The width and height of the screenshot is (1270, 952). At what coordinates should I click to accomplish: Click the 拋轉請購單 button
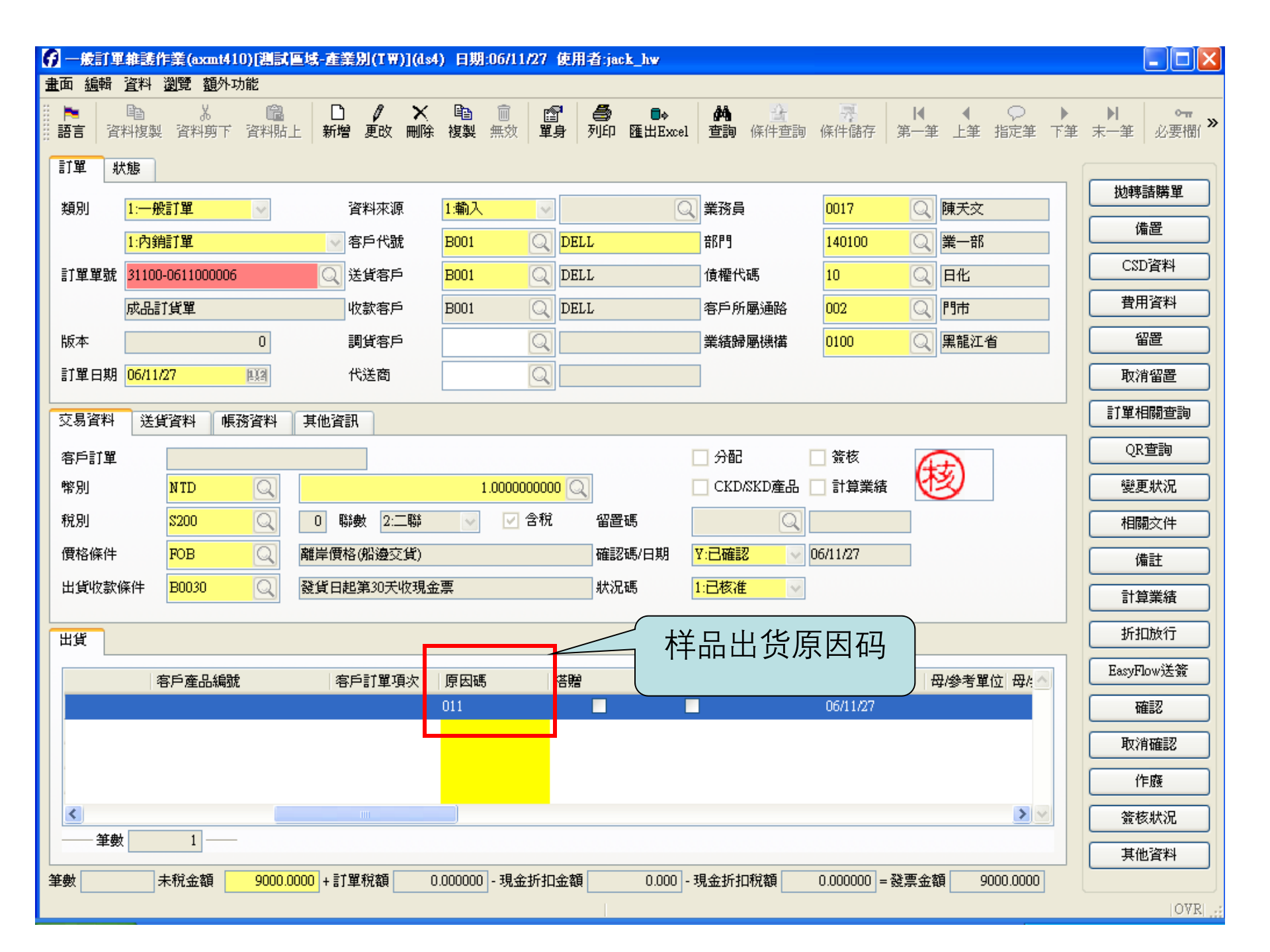1149,192
